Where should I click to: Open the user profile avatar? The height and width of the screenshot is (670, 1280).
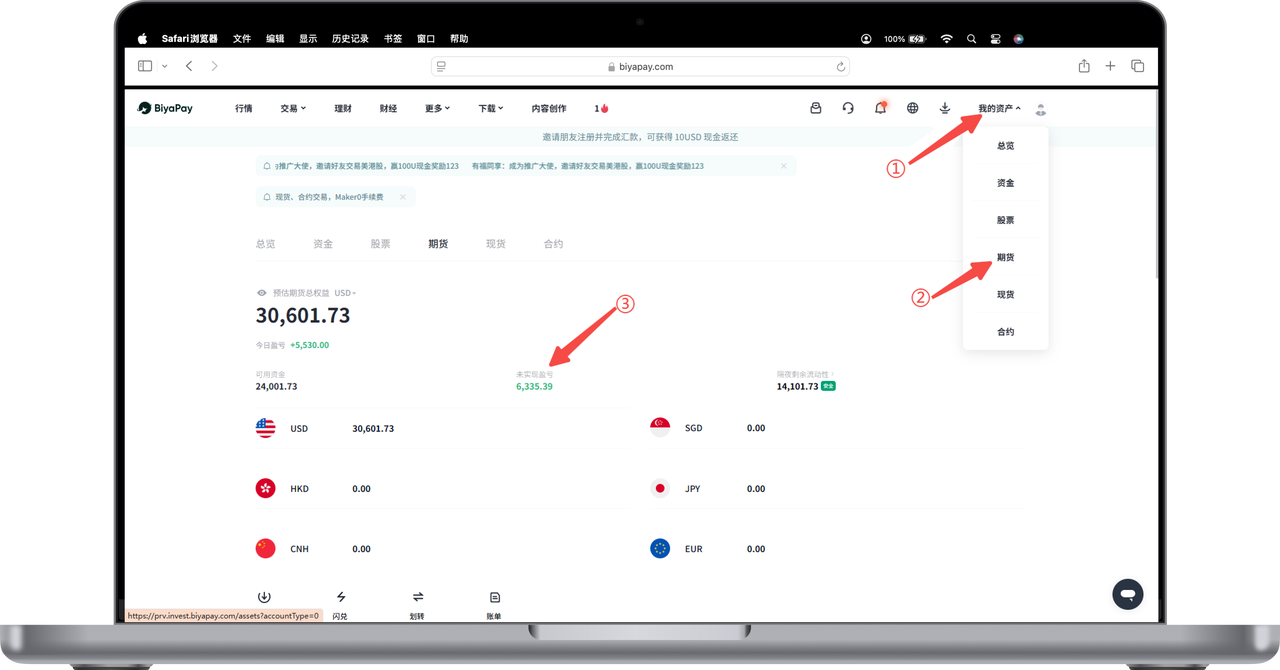click(x=1041, y=109)
